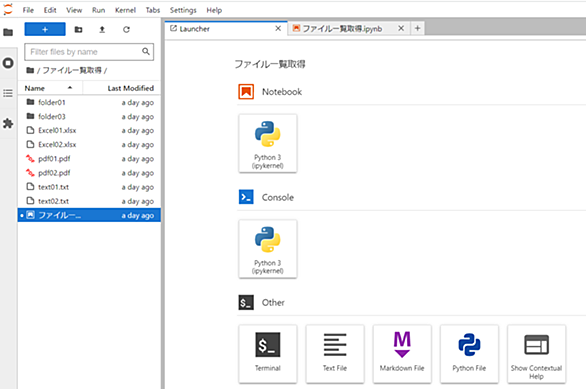This screenshot has width=586, height=389.
Task: Click the Console section icon
Action: pos(246,197)
